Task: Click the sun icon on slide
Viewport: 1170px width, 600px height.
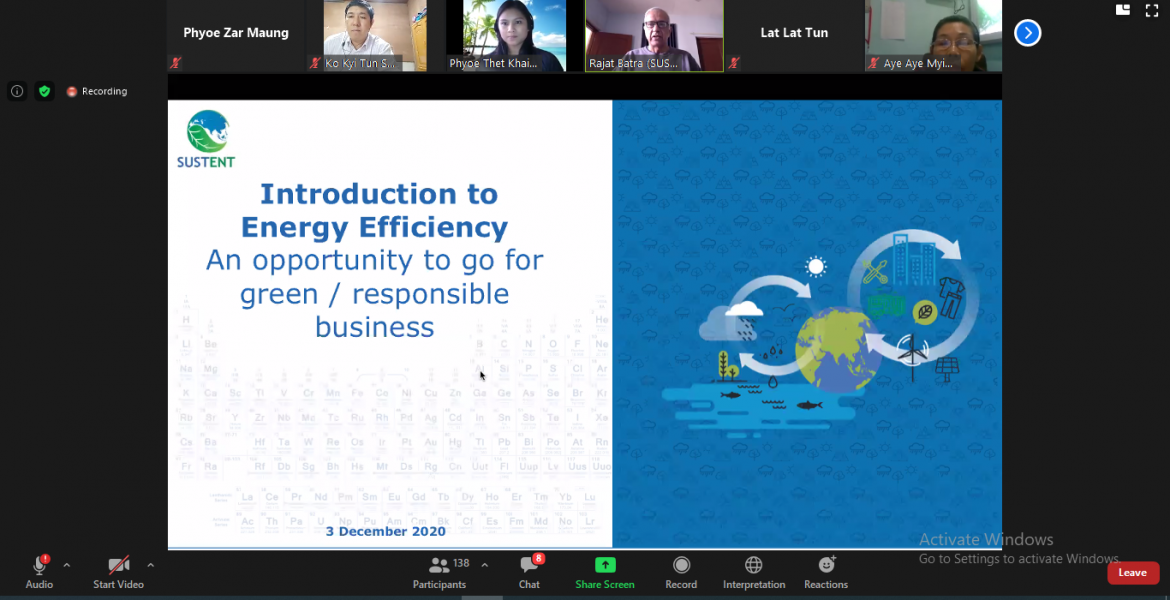Action: 816,266
